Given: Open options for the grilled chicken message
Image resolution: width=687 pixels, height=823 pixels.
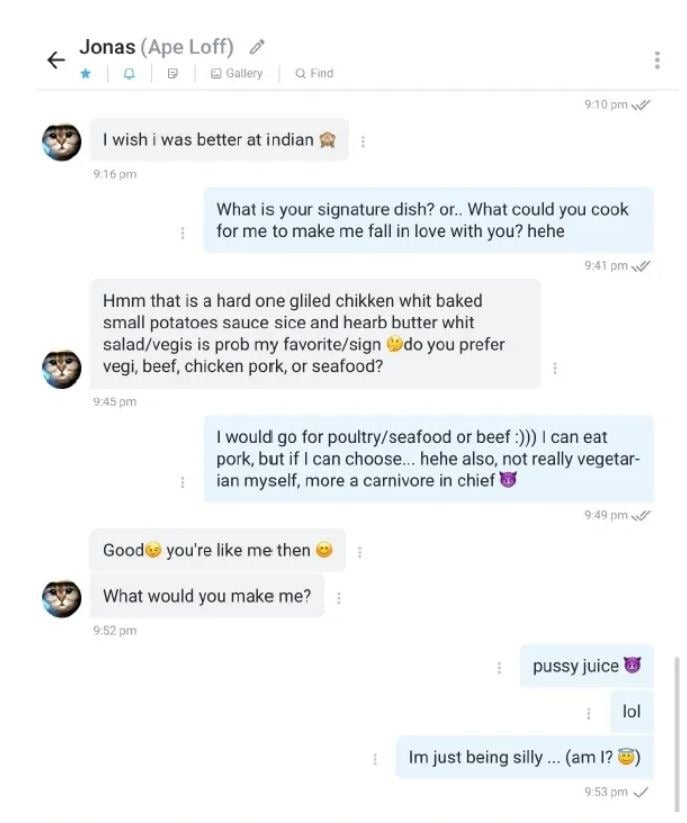Looking at the screenshot, I should (x=554, y=368).
